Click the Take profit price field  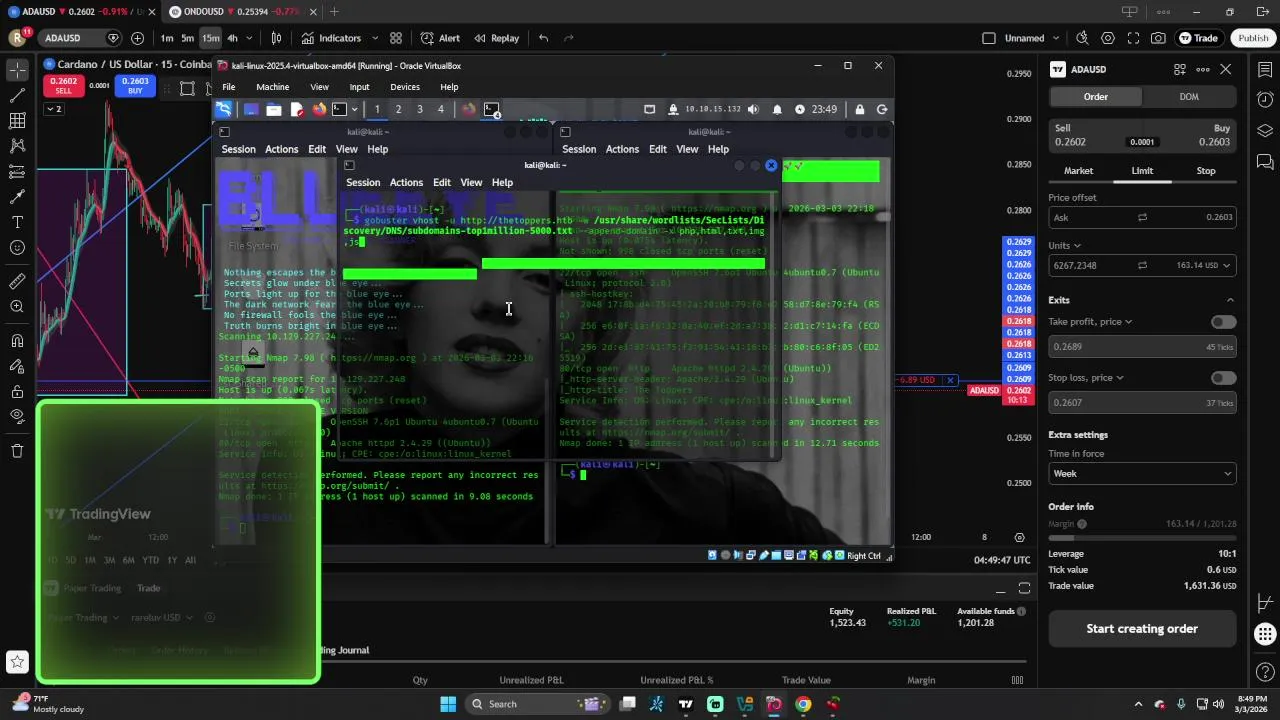point(1142,346)
